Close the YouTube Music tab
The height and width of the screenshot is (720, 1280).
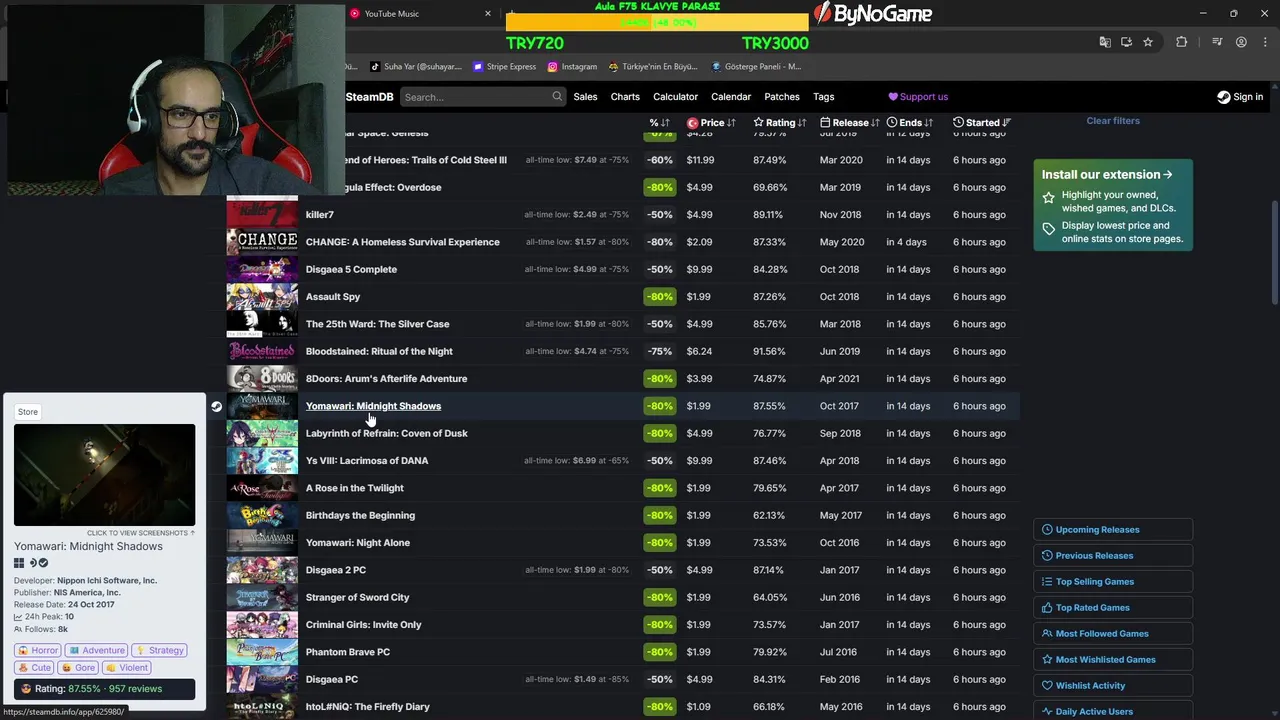point(488,14)
